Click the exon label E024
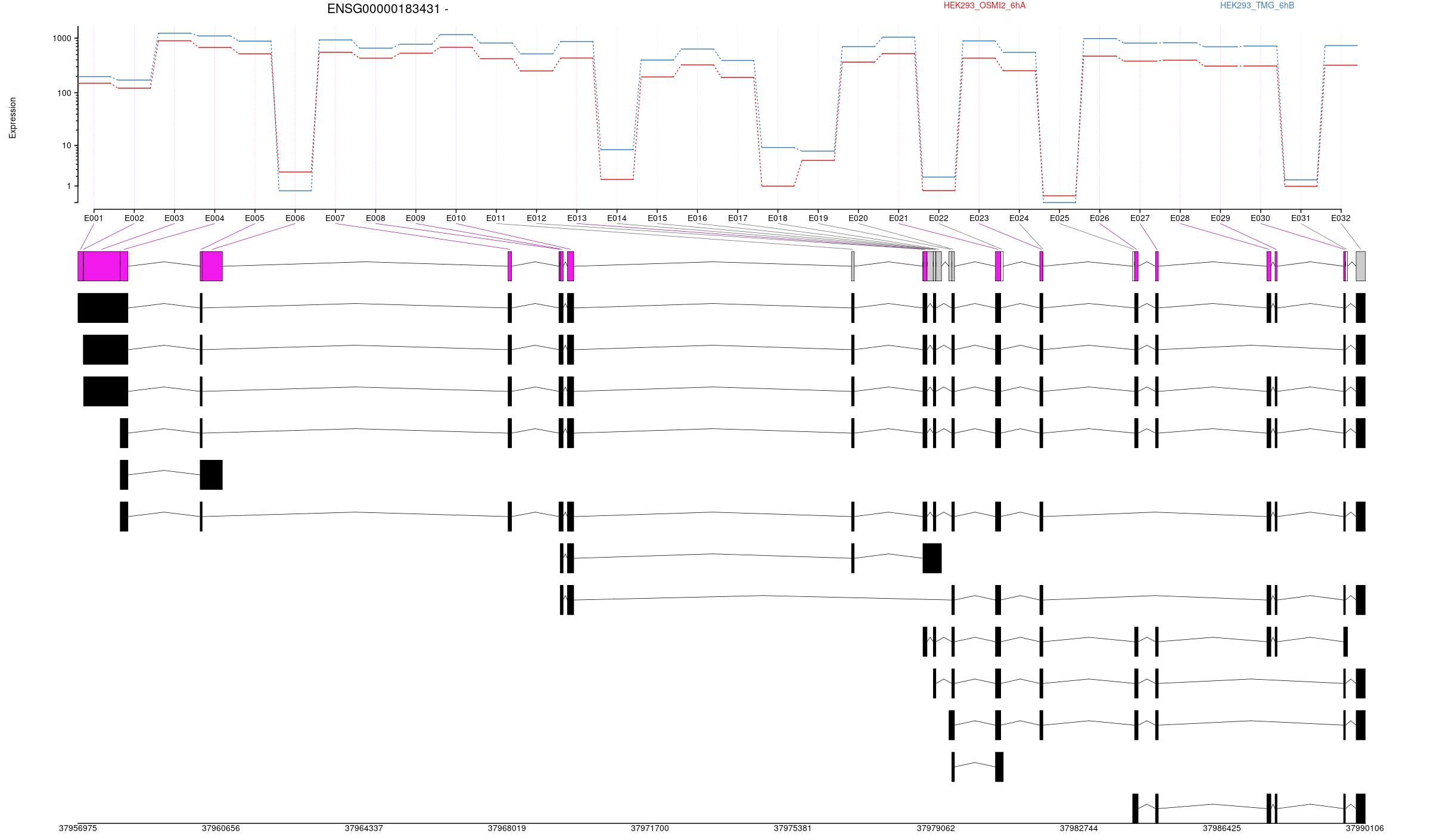This screenshot has width=1430, height=840. pos(1019,218)
